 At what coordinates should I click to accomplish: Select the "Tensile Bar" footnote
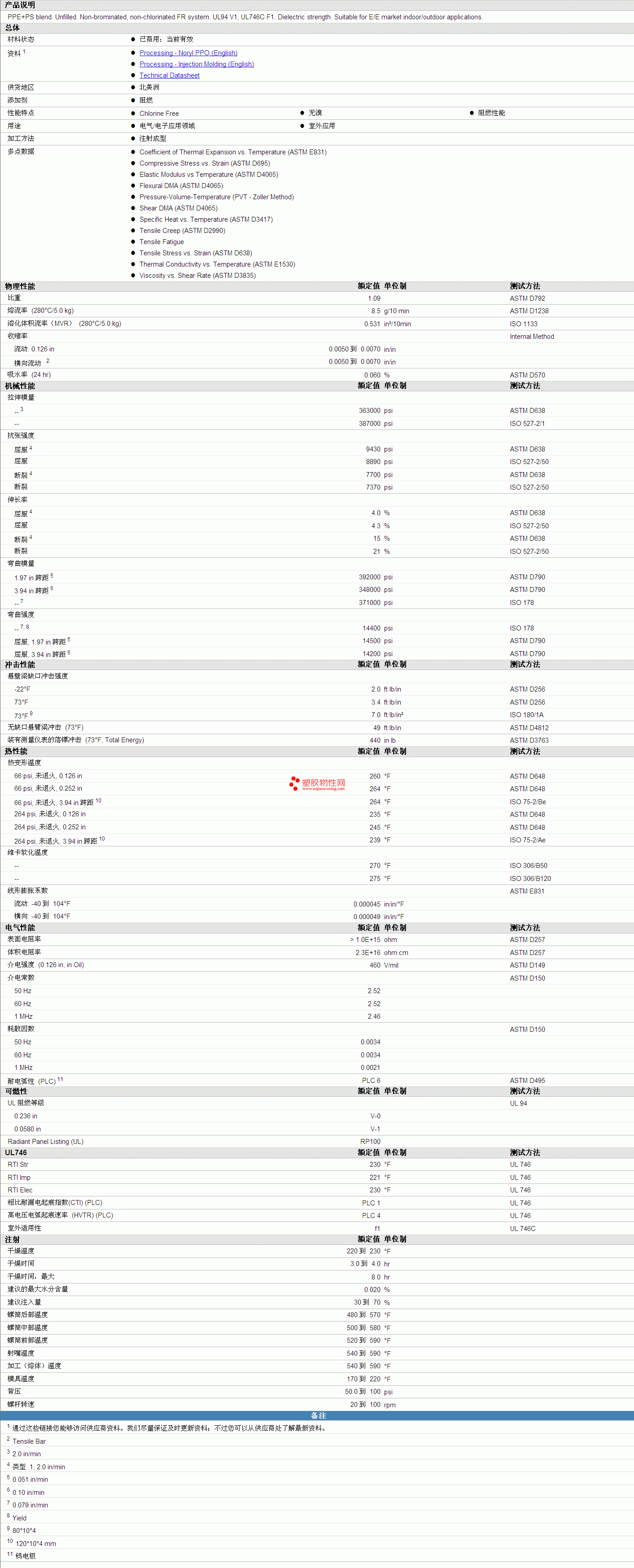[x=29, y=1441]
